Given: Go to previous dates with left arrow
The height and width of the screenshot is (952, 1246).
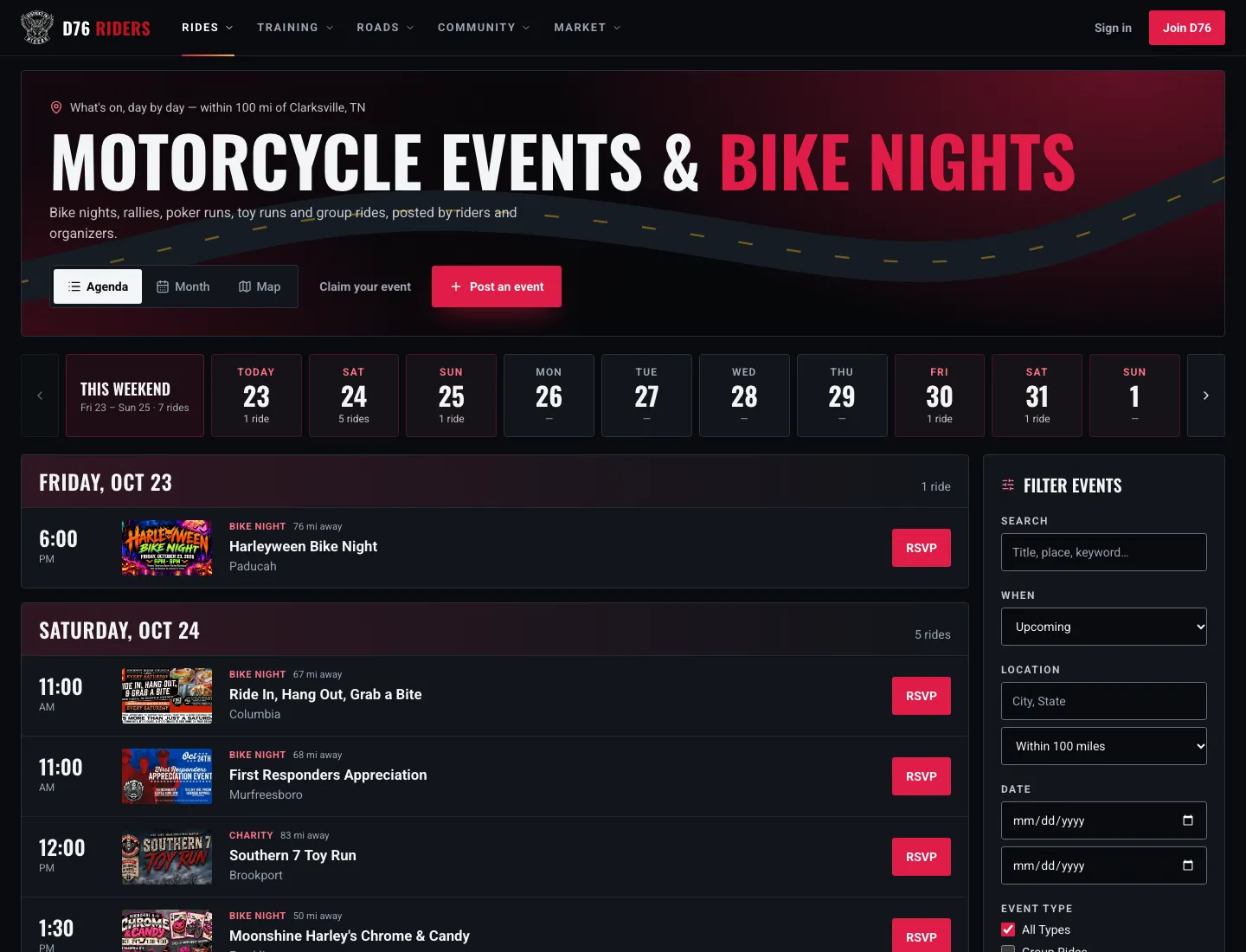Looking at the screenshot, I should 40,396.
